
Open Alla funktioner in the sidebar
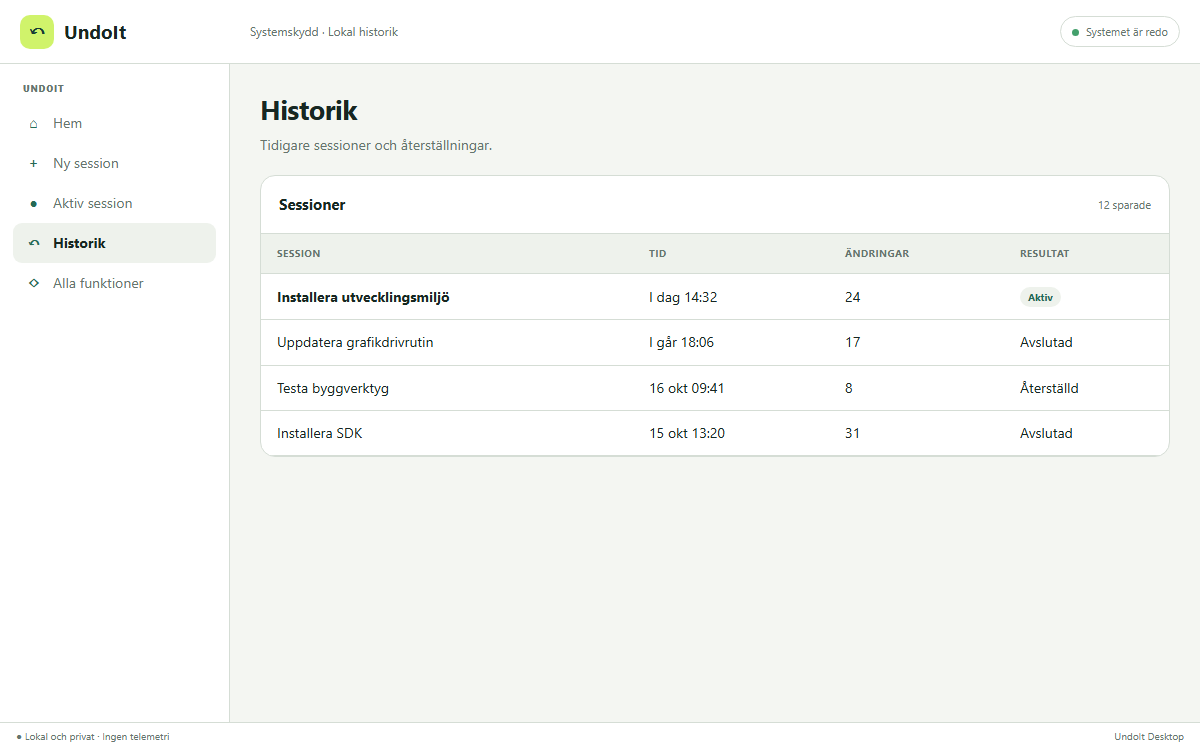click(x=114, y=283)
